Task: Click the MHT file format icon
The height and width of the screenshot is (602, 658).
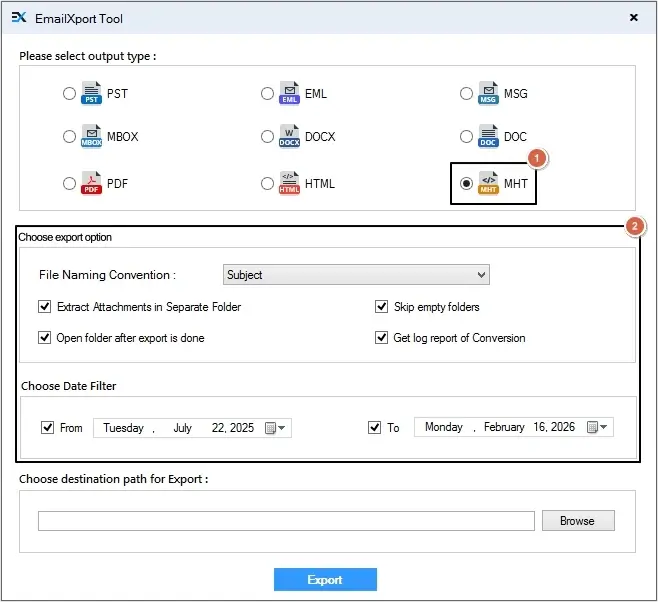Action: tap(488, 183)
